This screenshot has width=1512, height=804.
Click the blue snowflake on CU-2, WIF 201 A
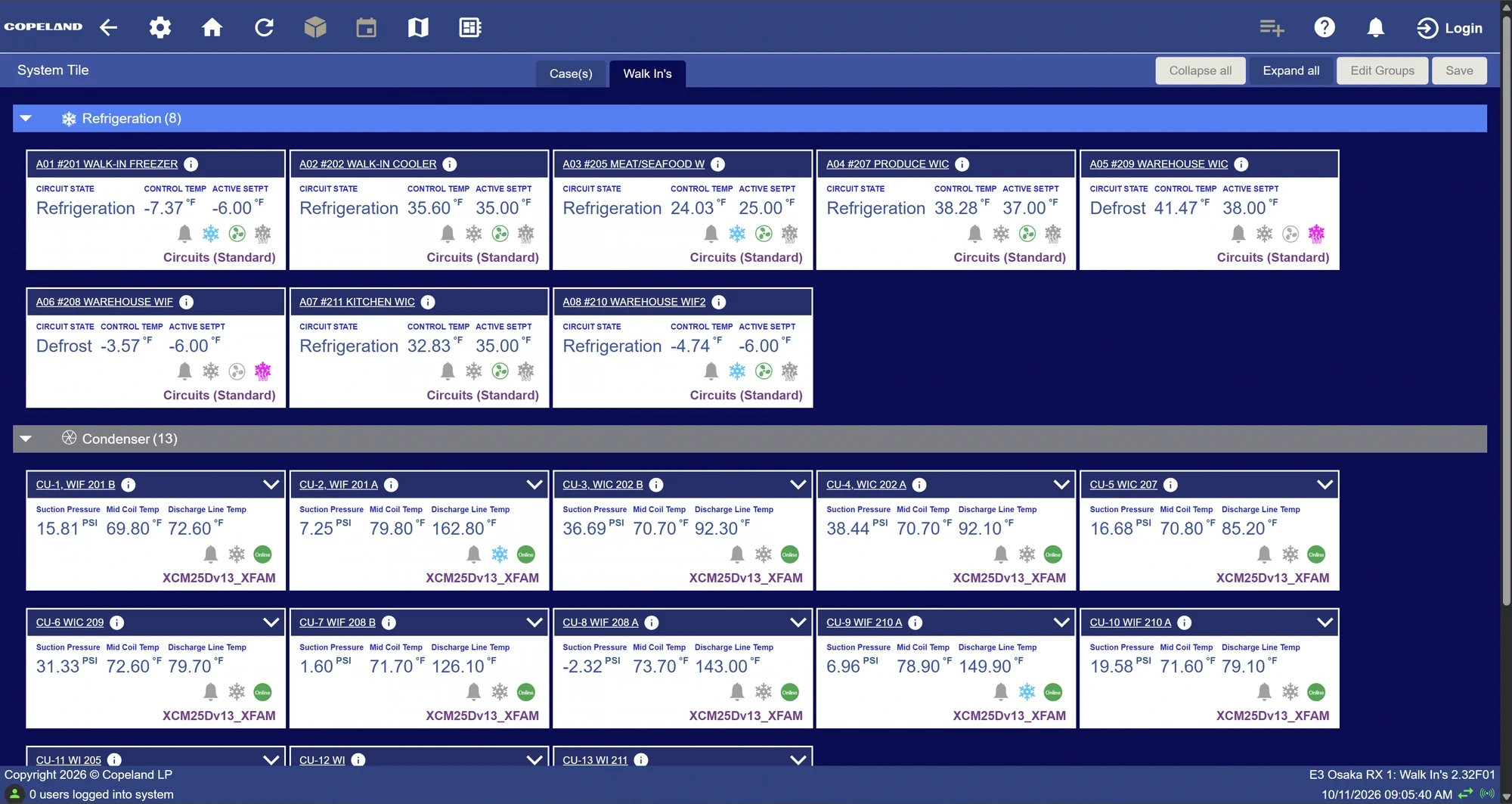500,554
